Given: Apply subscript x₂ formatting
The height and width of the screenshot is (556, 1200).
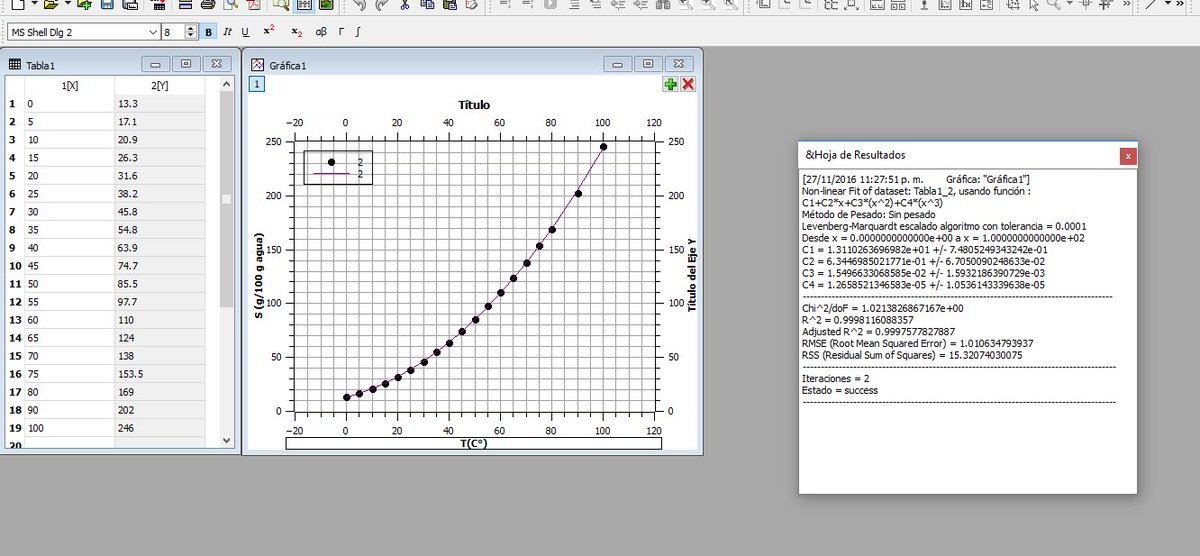Looking at the screenshot, I should 297,32.
